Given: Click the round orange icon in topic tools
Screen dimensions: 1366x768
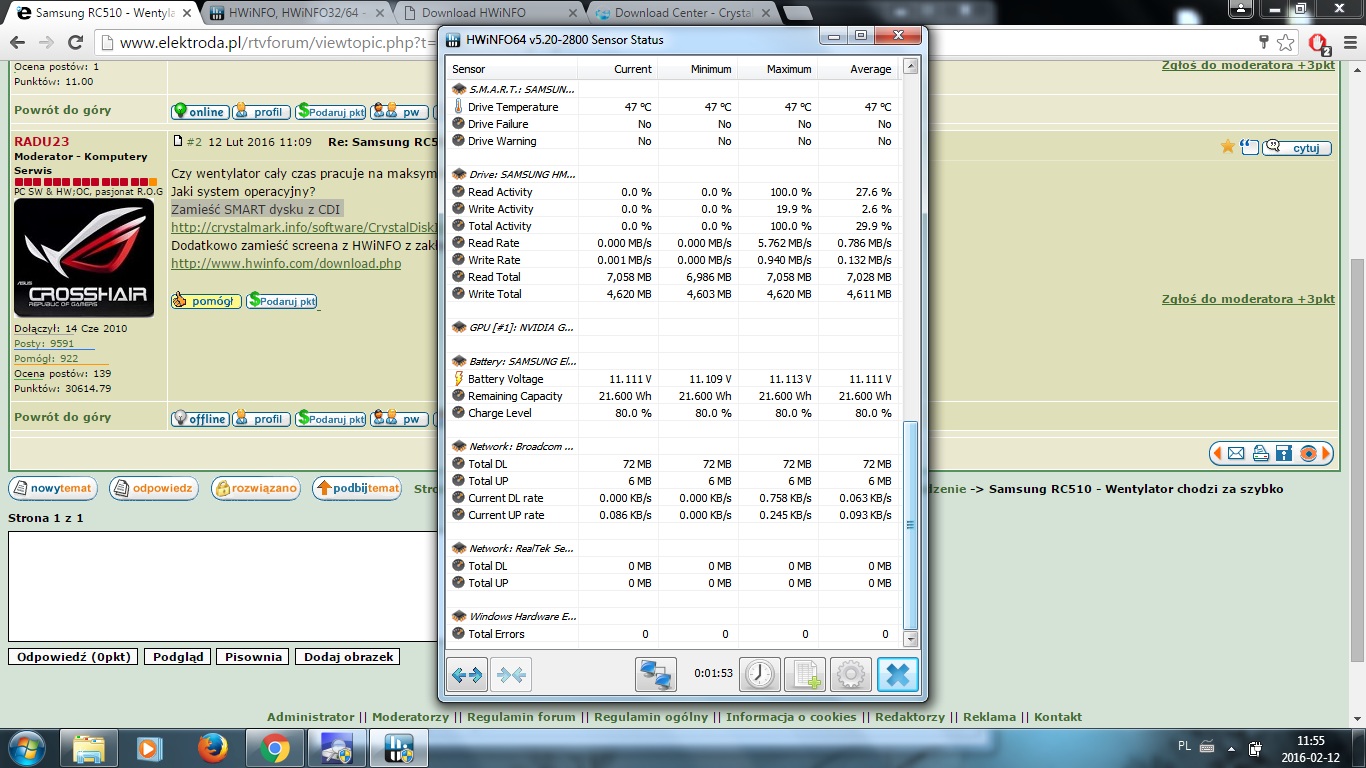Looking at the screenshot, I should click(x=1308, y=453).
